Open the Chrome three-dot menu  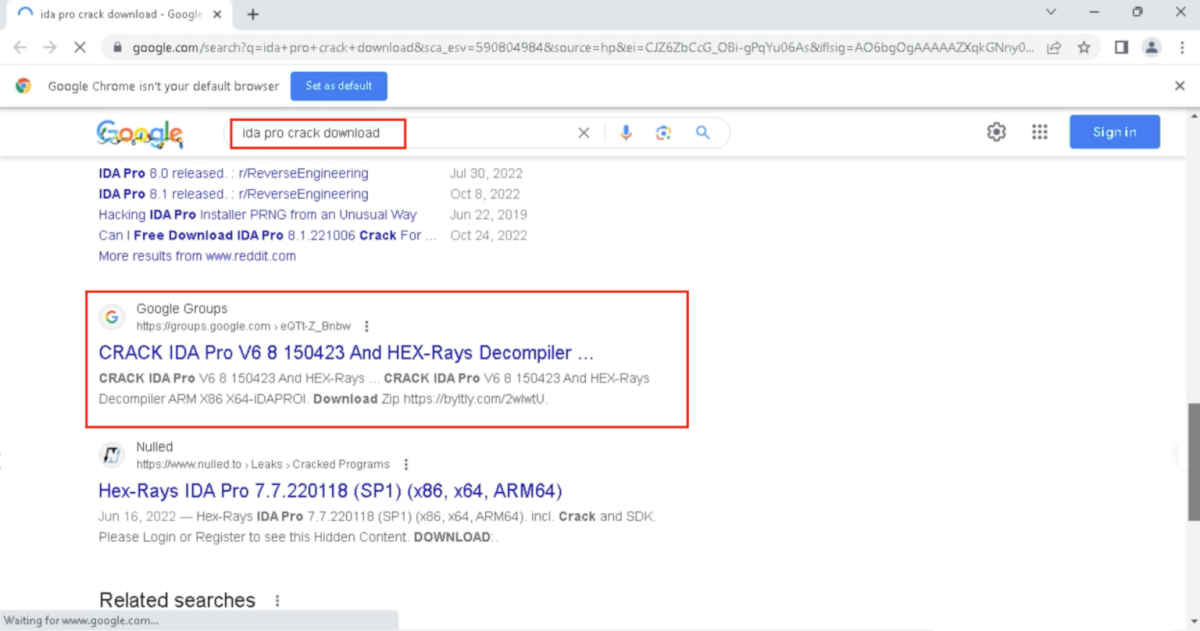[x=1182, y=47]
